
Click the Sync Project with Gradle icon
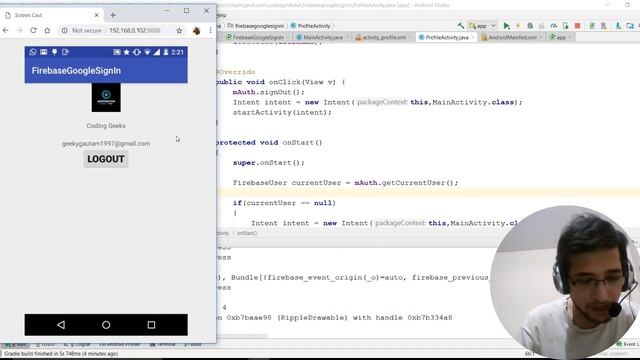(592, 26)
